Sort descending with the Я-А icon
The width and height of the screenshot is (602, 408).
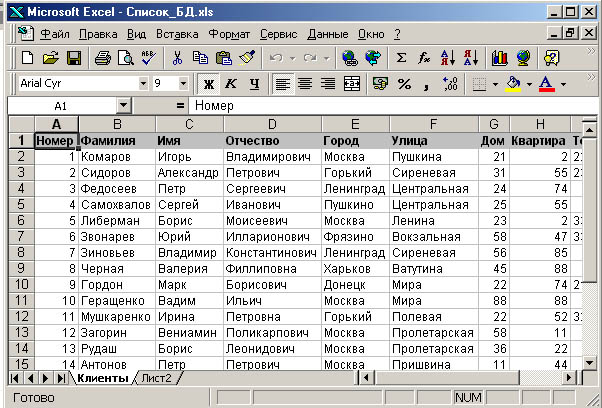click(x=471, y=58)
